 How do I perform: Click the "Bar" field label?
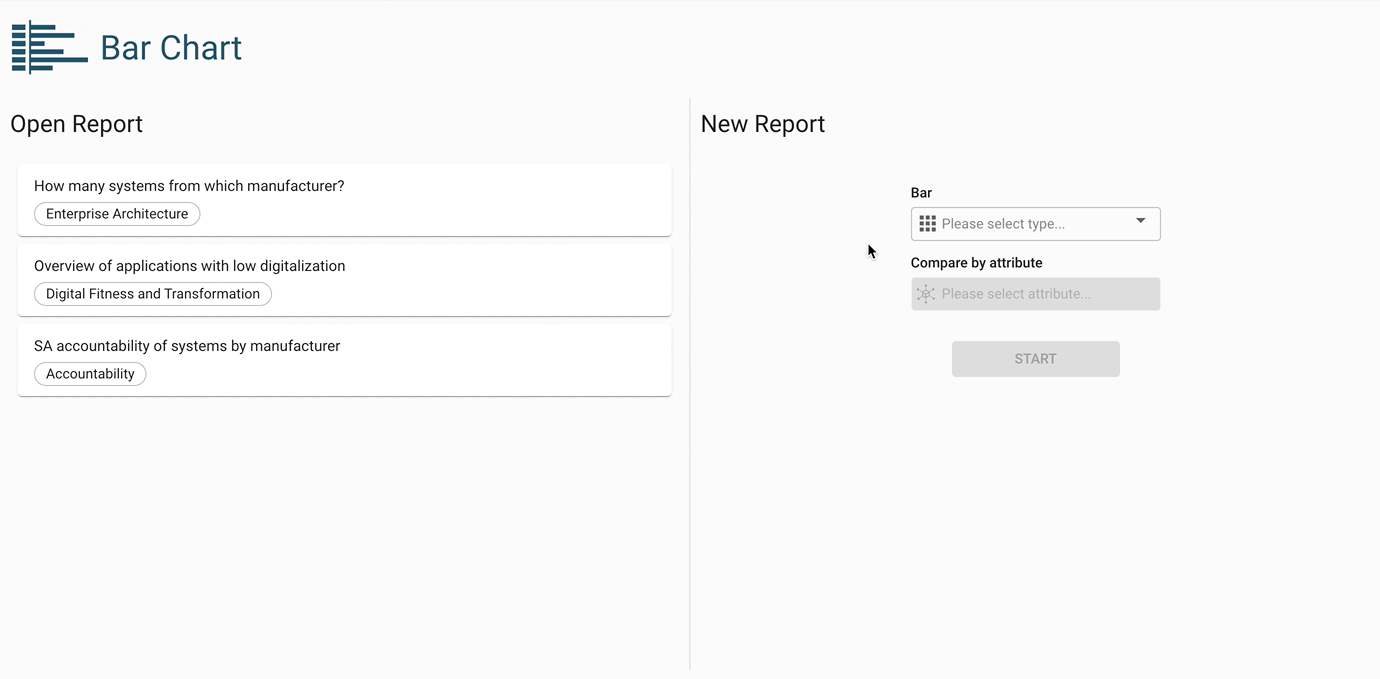921,193
